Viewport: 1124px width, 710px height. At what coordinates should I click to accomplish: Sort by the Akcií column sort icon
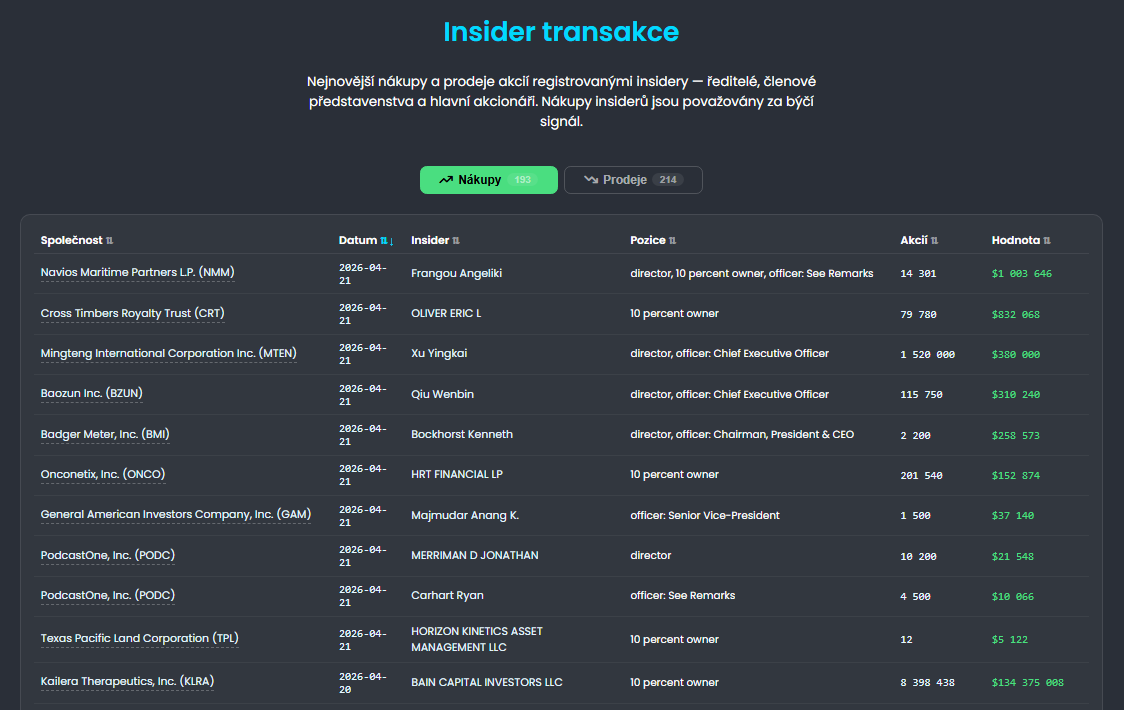(x=934, y=241)
